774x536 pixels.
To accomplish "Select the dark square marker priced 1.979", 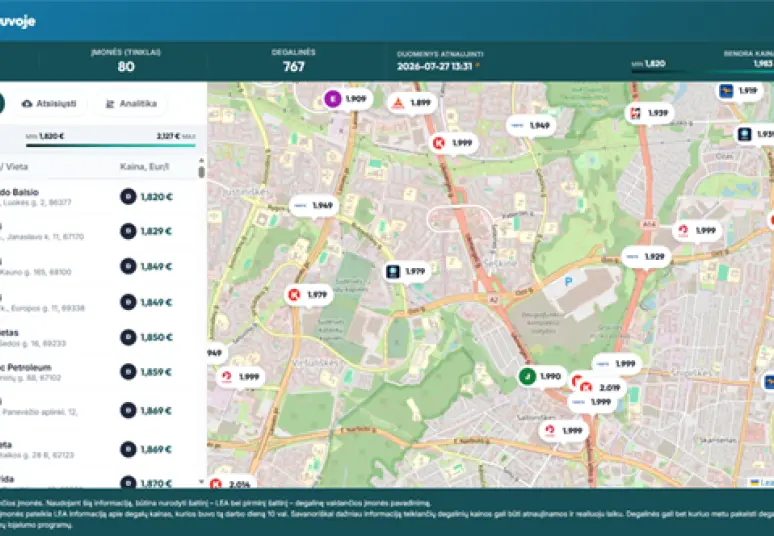I will point(407,271).
